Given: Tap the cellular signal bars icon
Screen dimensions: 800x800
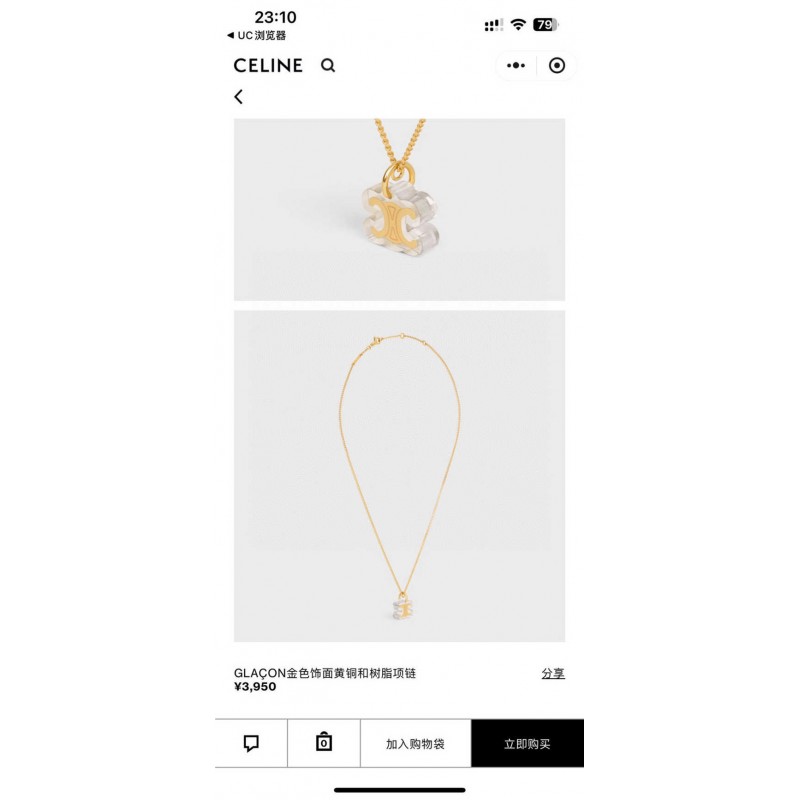Looking at the screenshot, I should (493, 25).
